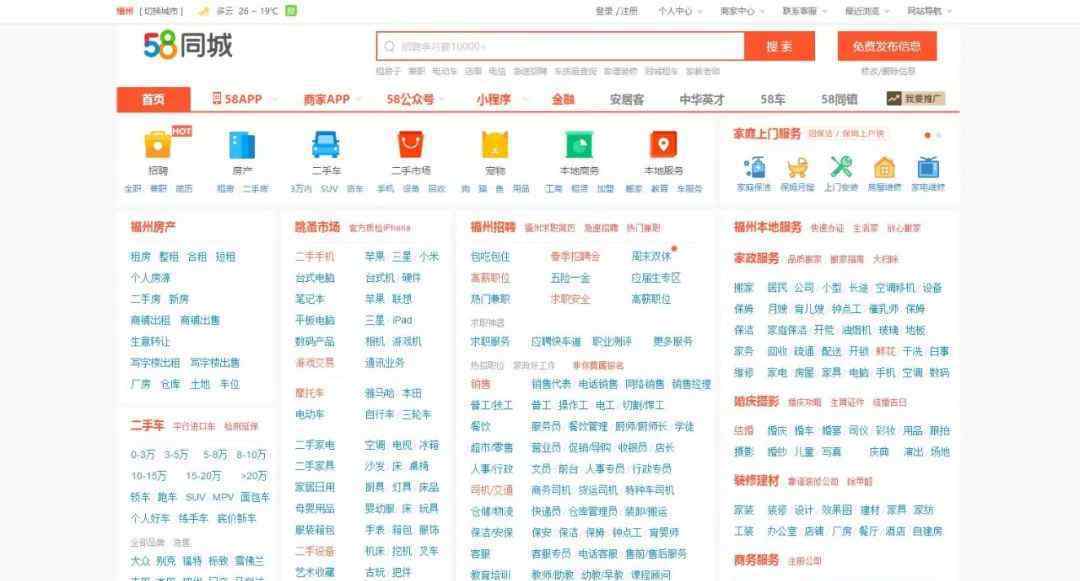Open the 婚庆摄影 section heading
The height and width of the screenshot is (581, 1080).
756,401
